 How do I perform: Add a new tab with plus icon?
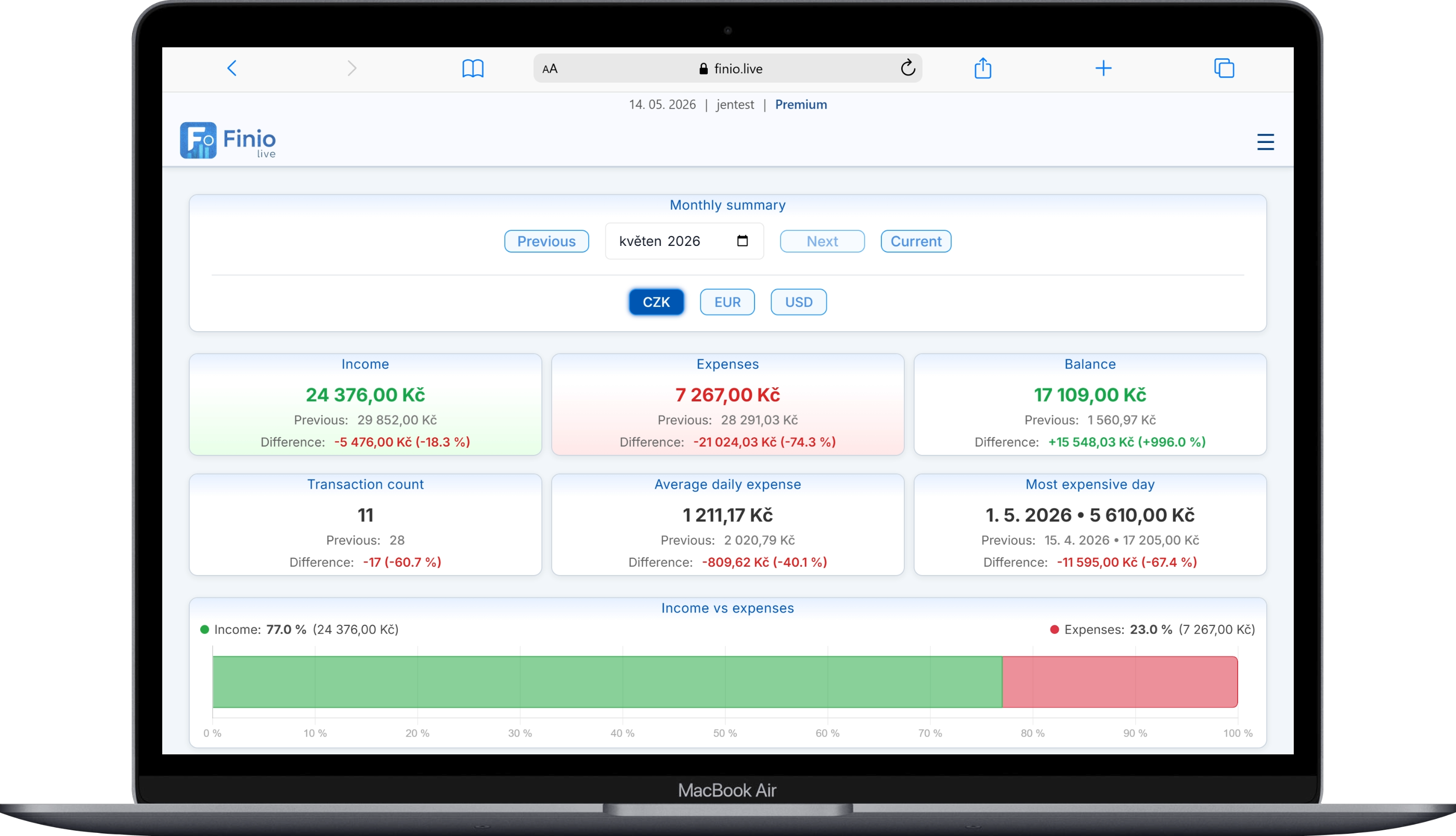[x=1103, y=68]
